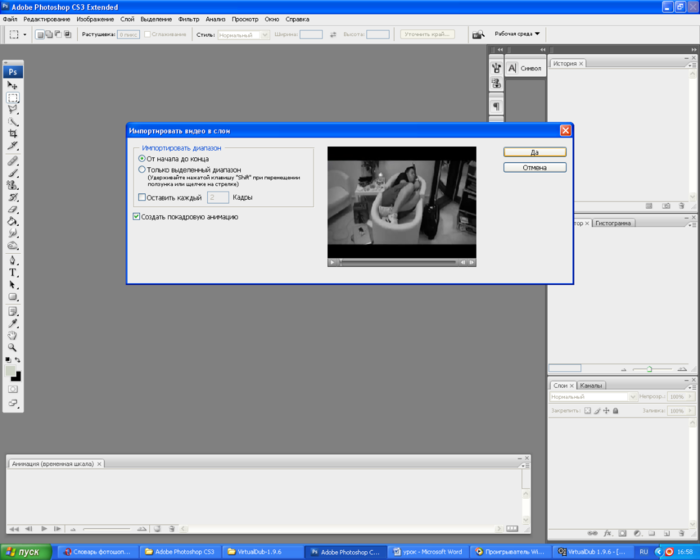Select the Pen tool

click(x=12, y=260)
